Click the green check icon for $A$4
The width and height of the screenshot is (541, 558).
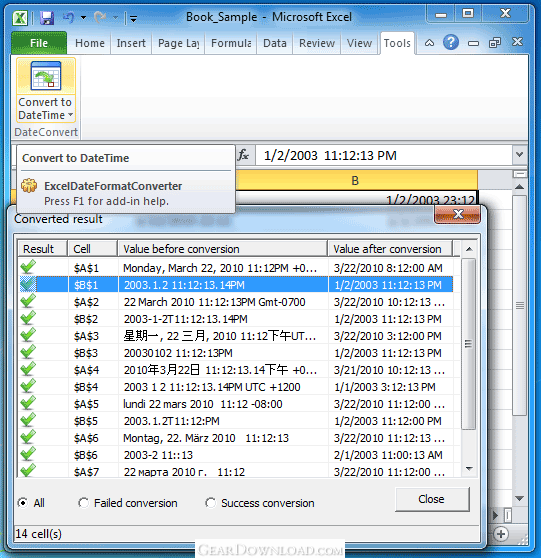28,370
